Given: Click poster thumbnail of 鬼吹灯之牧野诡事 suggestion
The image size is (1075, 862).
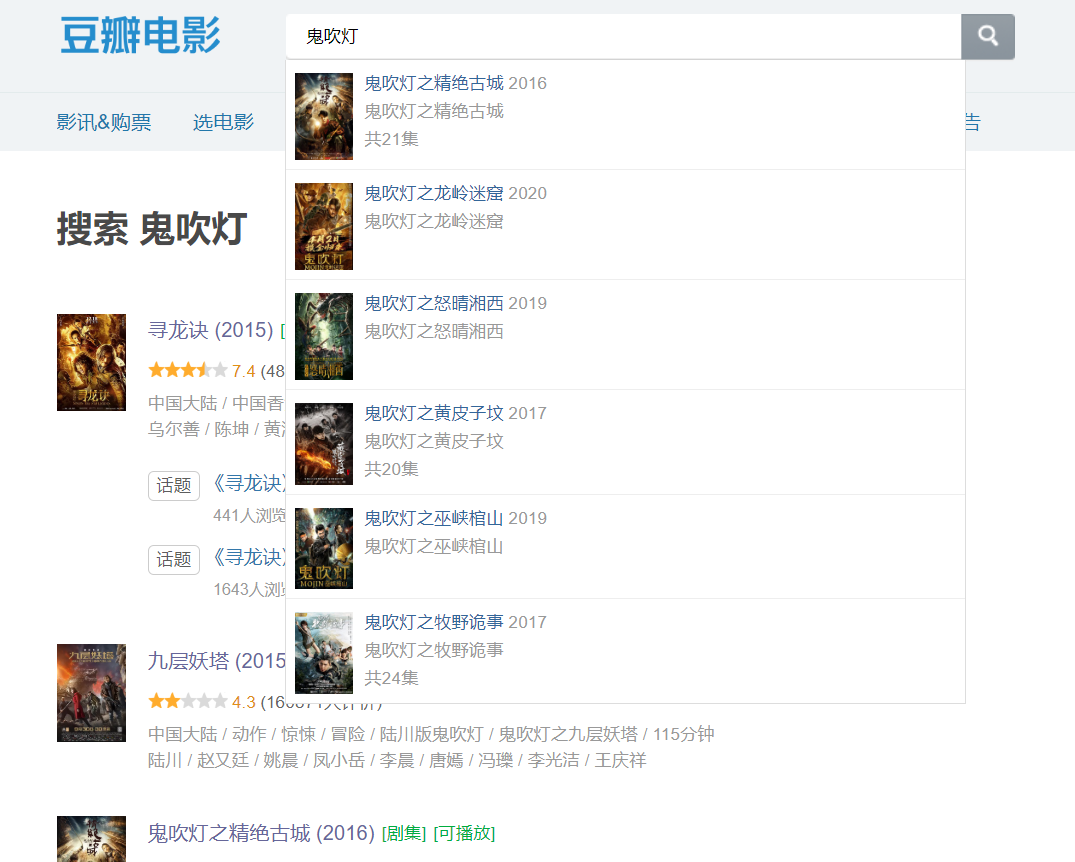Looking at the screenshot, I should pyautogui.click(x=324, y=653).
